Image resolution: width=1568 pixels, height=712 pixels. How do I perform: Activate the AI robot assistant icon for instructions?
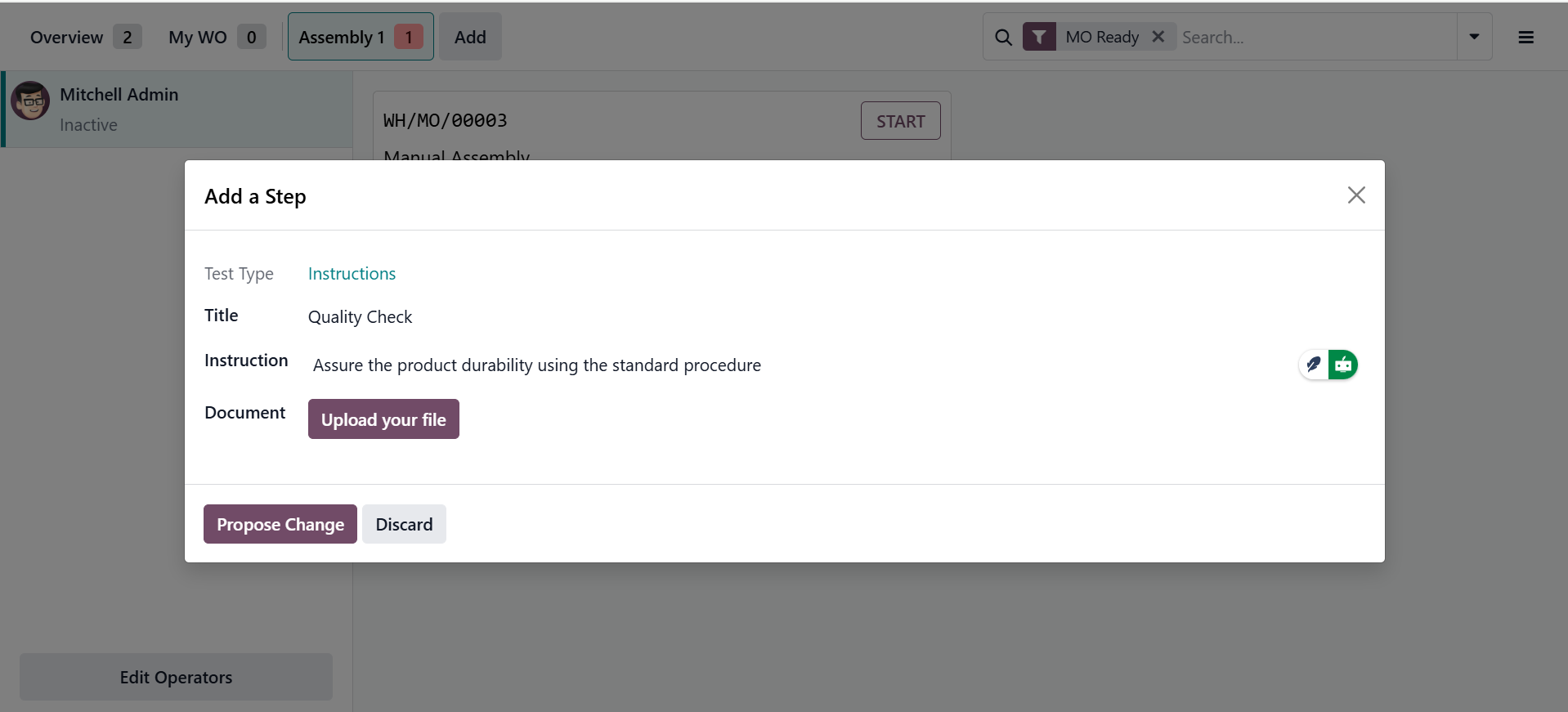(x=1344, y=365)
